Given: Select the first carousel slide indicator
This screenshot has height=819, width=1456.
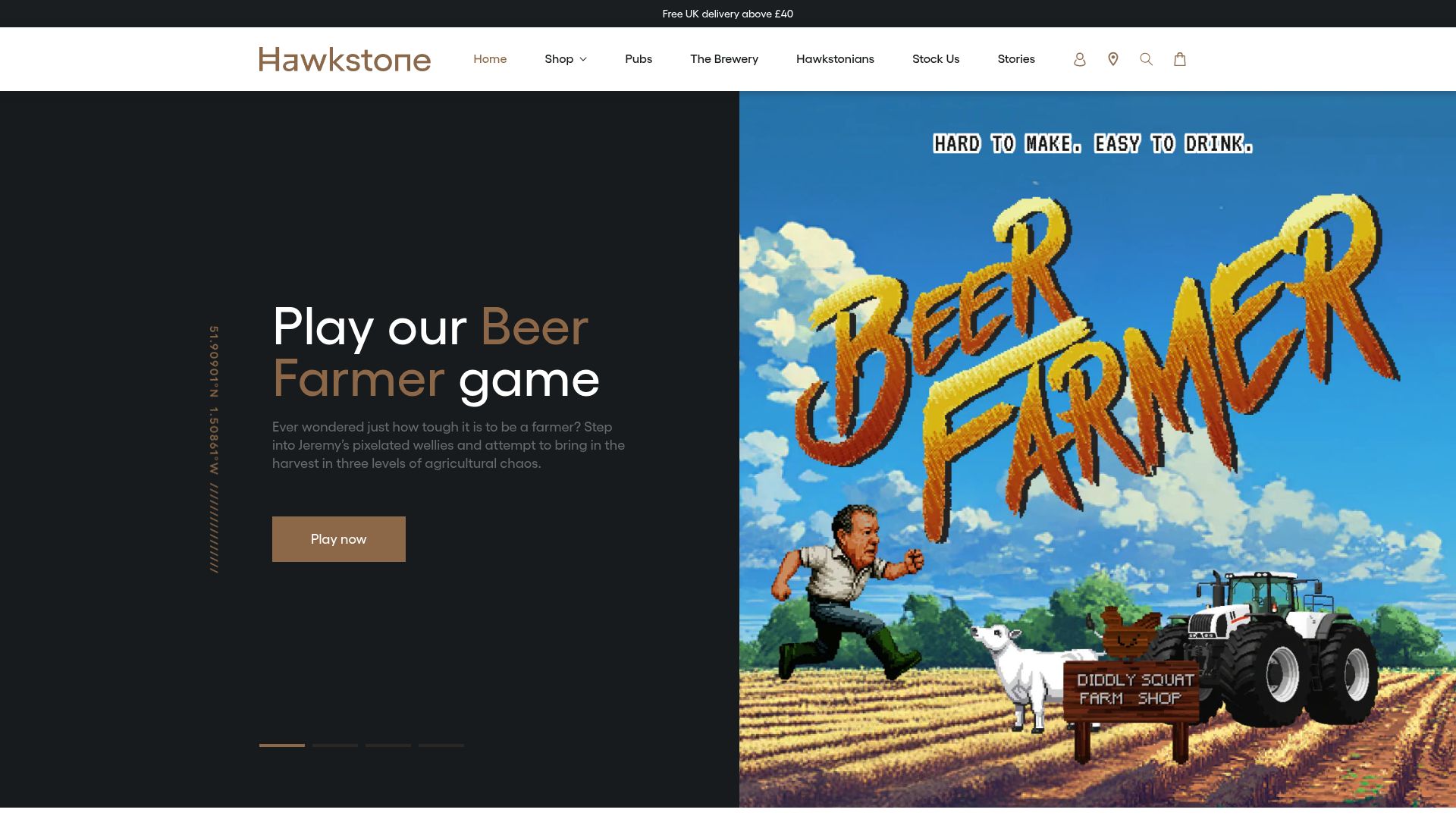Looking at the screenshot, I should pyautogui.click(x=282, y=745).
